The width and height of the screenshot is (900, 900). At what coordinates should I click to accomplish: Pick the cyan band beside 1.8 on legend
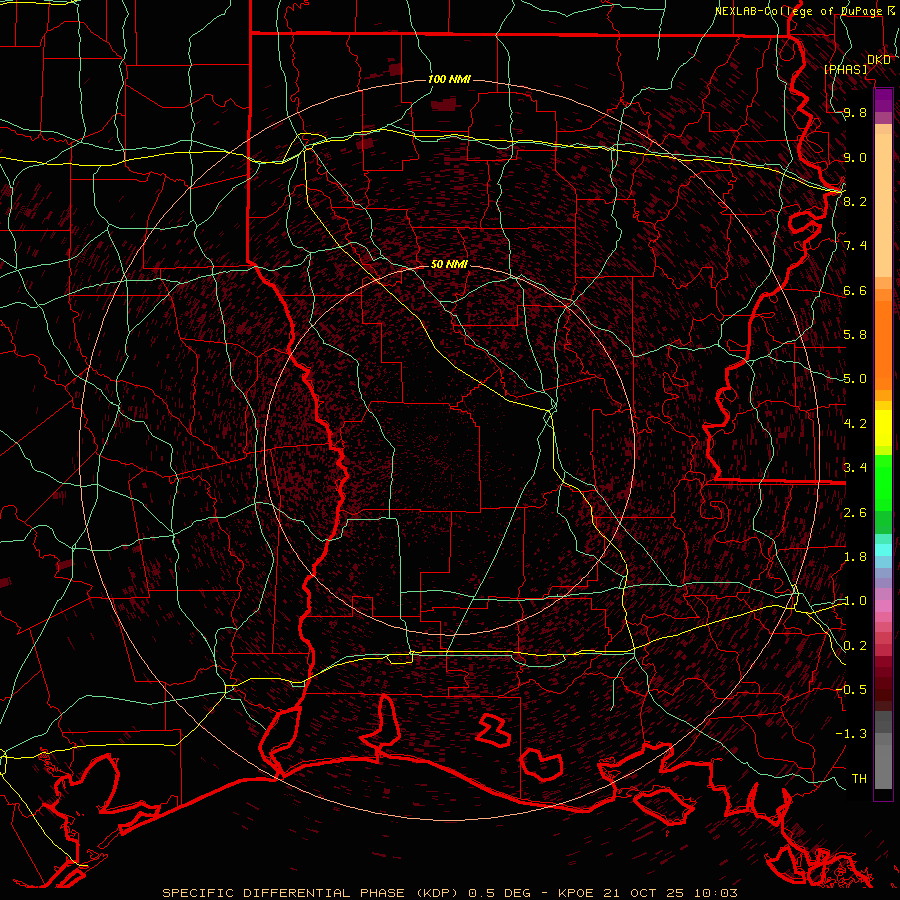coord(883,550)
